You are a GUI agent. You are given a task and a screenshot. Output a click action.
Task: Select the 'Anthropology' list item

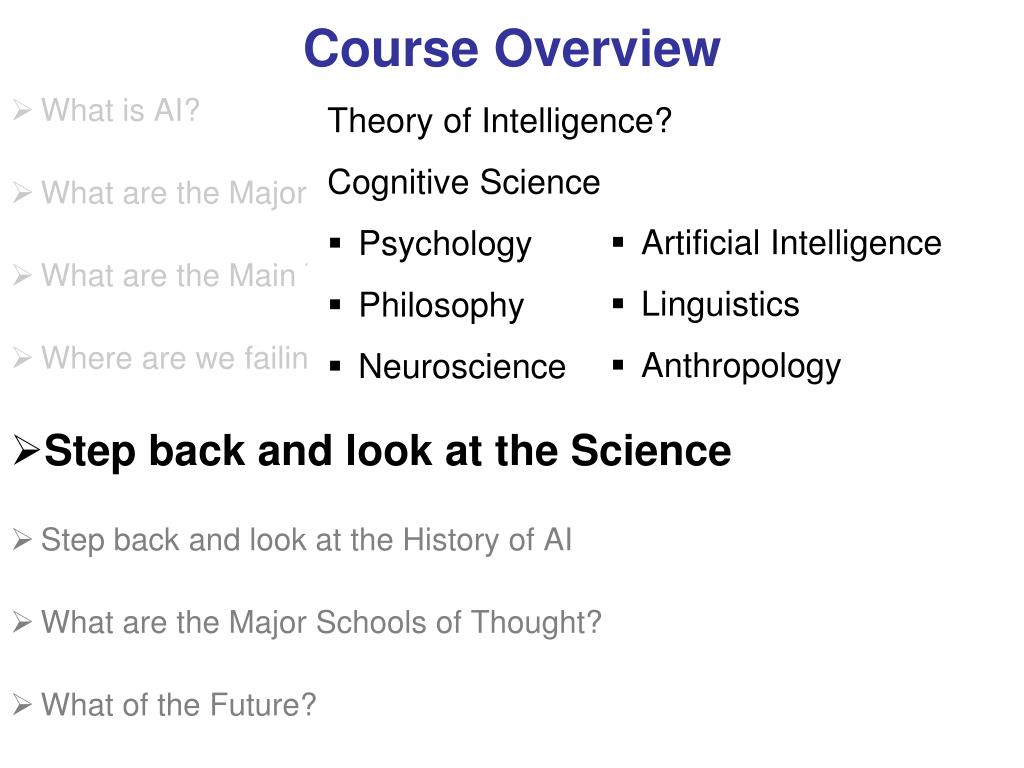click(x=741, y=366)
